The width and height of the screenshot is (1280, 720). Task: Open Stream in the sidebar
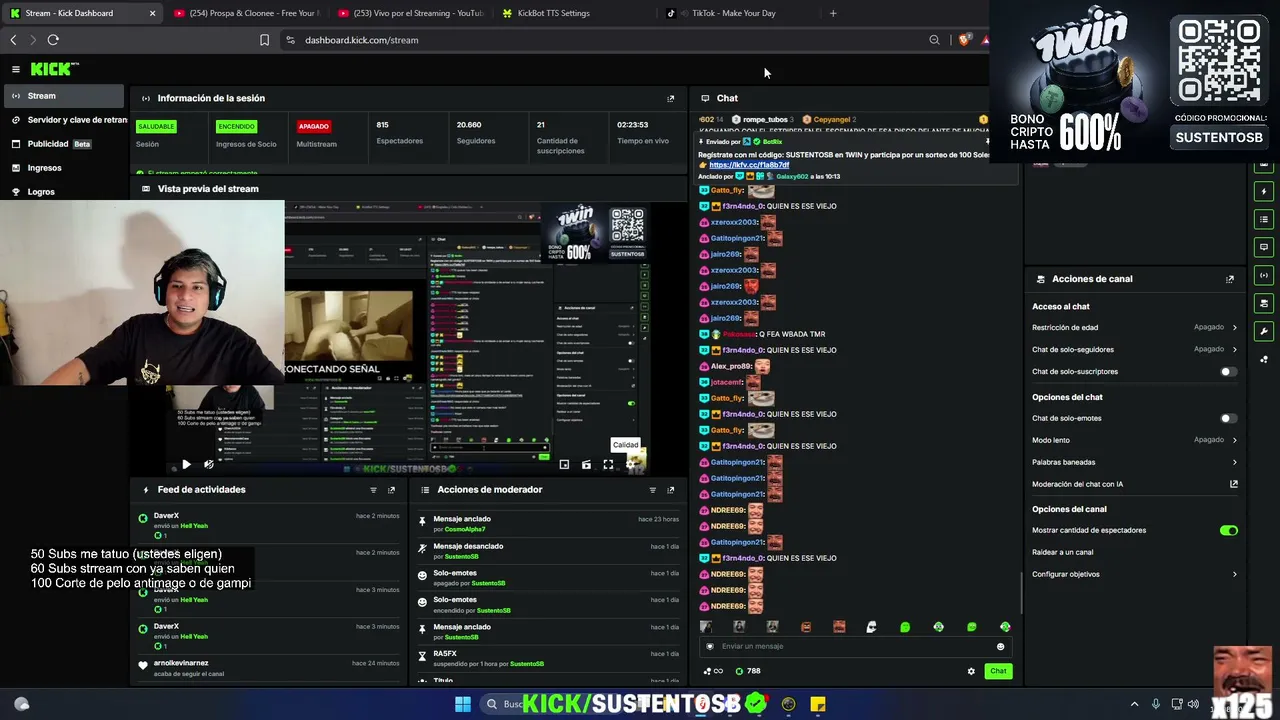point(64,96)
